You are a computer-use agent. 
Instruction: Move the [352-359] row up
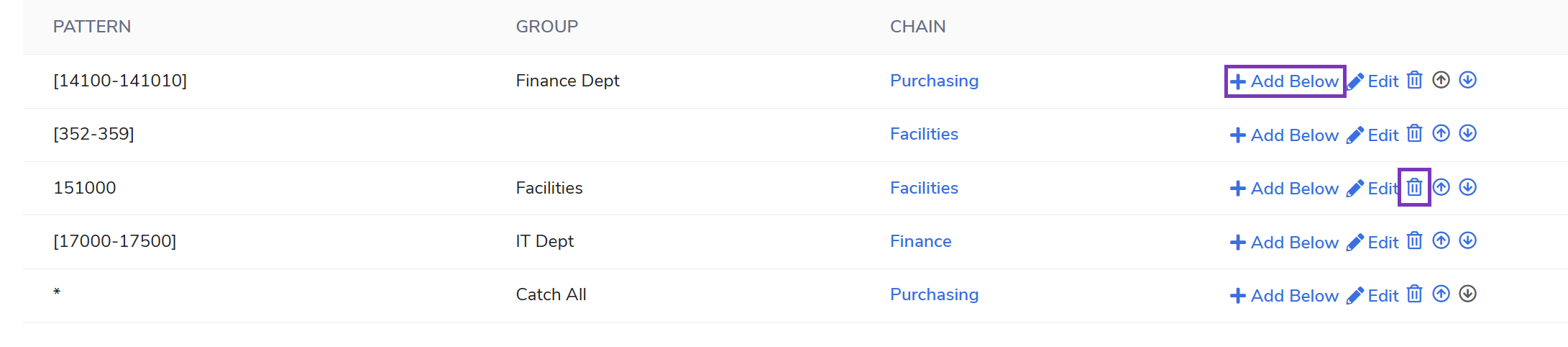tap(1441, 133)
